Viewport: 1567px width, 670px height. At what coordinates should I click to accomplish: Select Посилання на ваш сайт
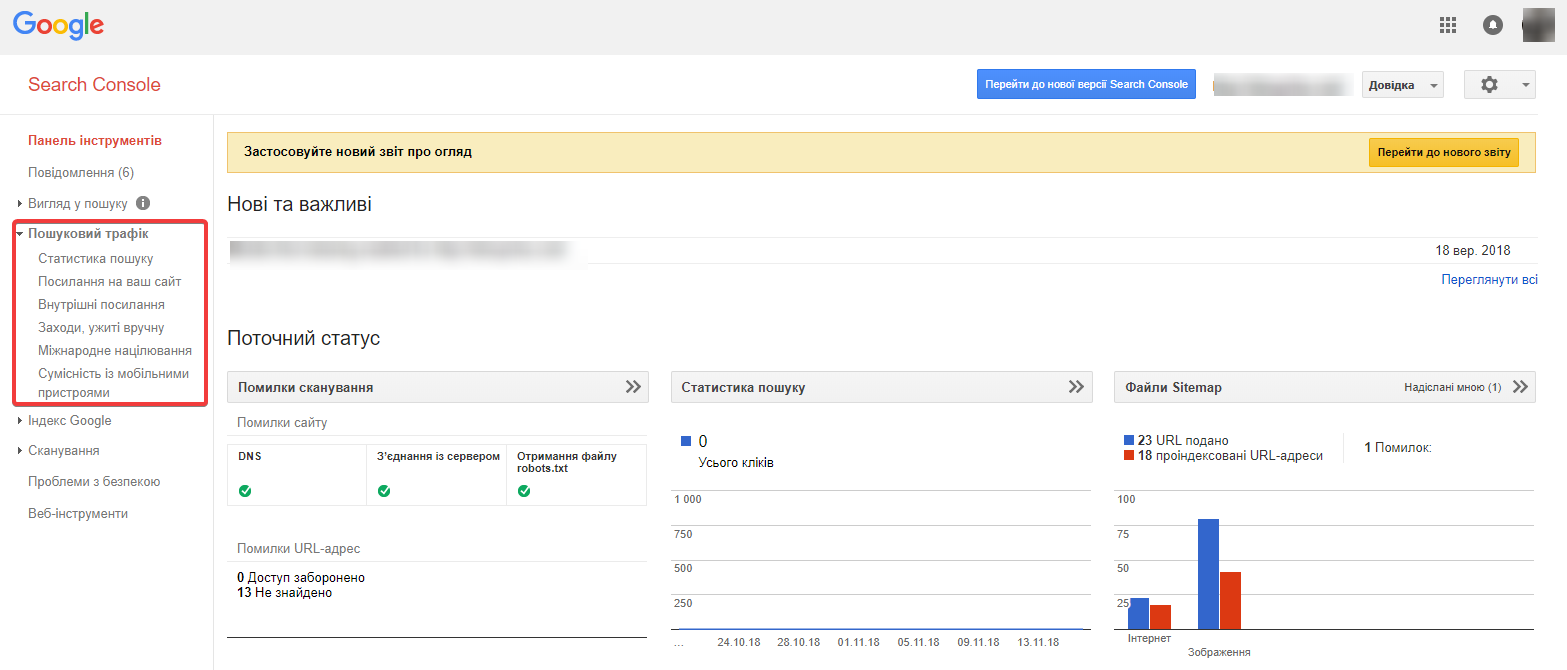110,282
